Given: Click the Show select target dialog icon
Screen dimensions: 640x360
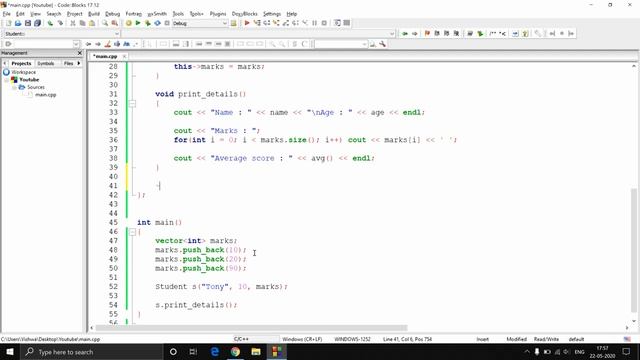Looking at the screenshot, I should 233,23.
